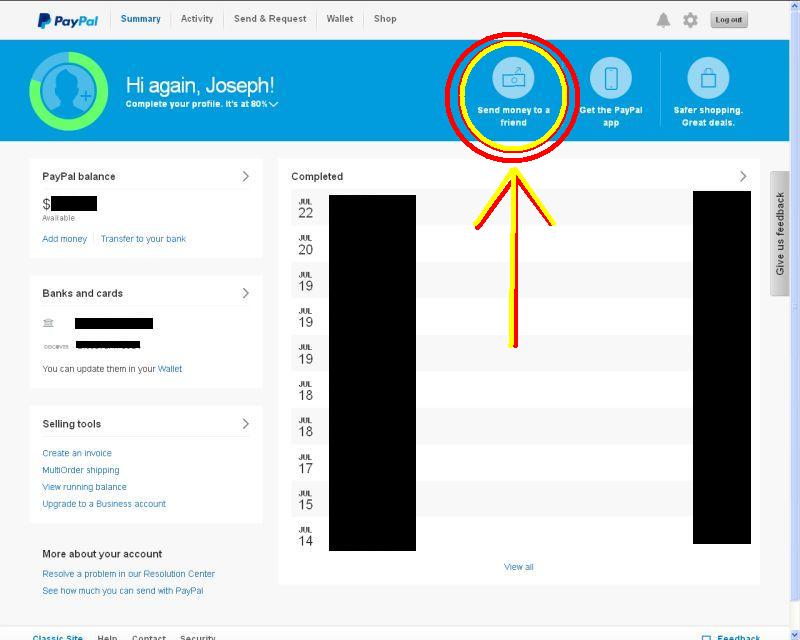Click the PayPal balance heading
Viewport: 800px width, 640px height.
pos(79,177)
